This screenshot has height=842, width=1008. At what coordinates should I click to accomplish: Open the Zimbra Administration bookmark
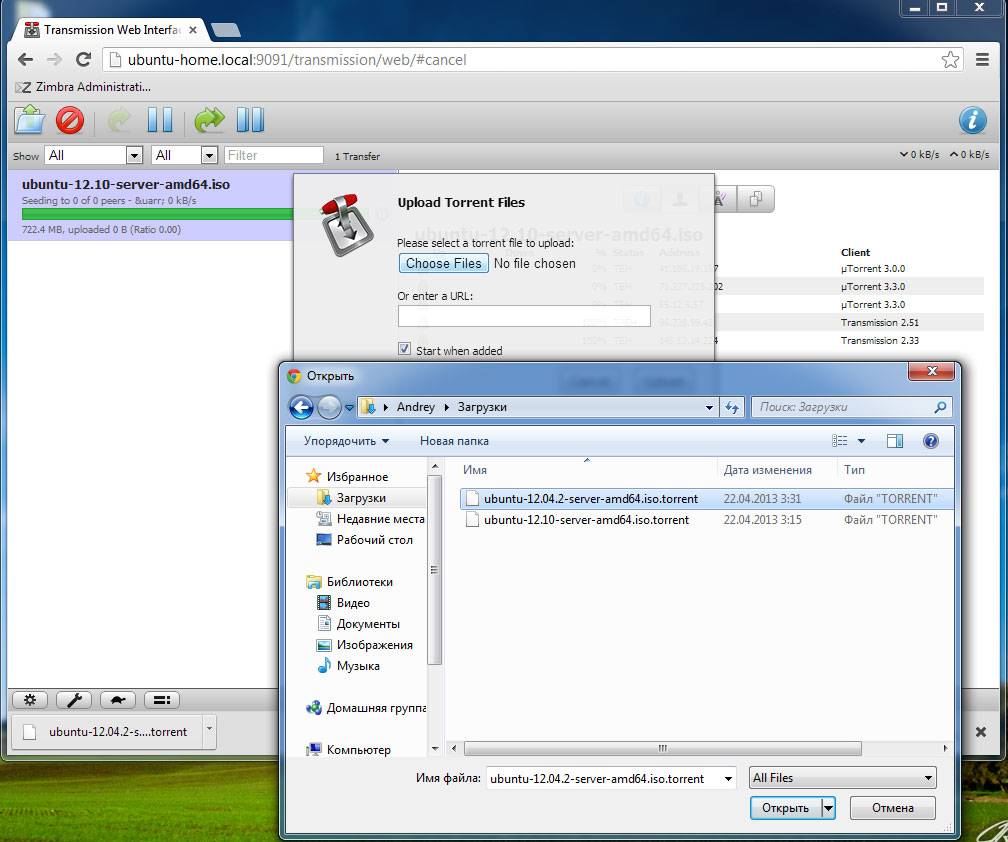click(x=82, y=87)
